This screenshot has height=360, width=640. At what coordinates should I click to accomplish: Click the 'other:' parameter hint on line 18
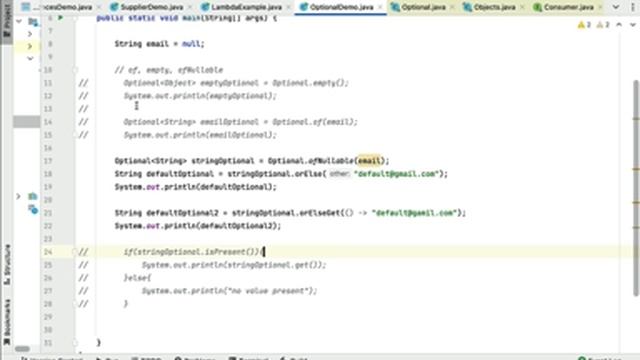(339, 174)
